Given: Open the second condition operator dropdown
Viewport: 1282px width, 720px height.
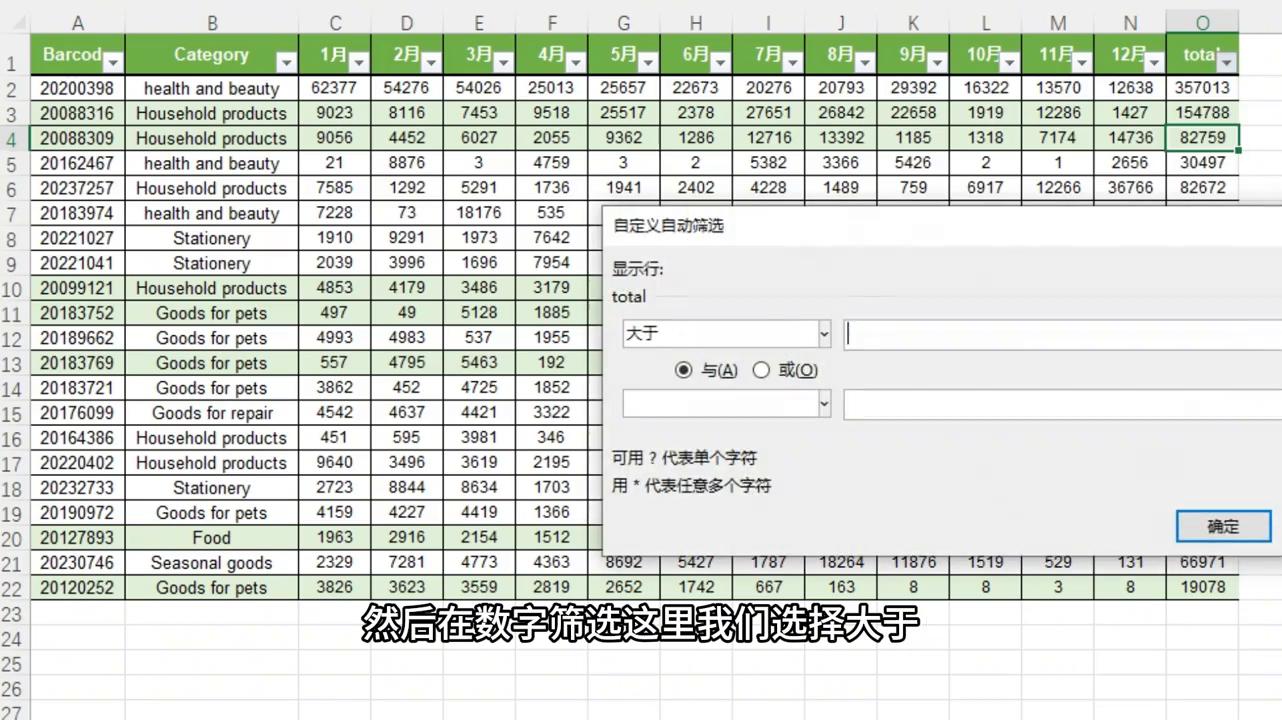Looking at the screenshot, I should (x=822, y=403).
